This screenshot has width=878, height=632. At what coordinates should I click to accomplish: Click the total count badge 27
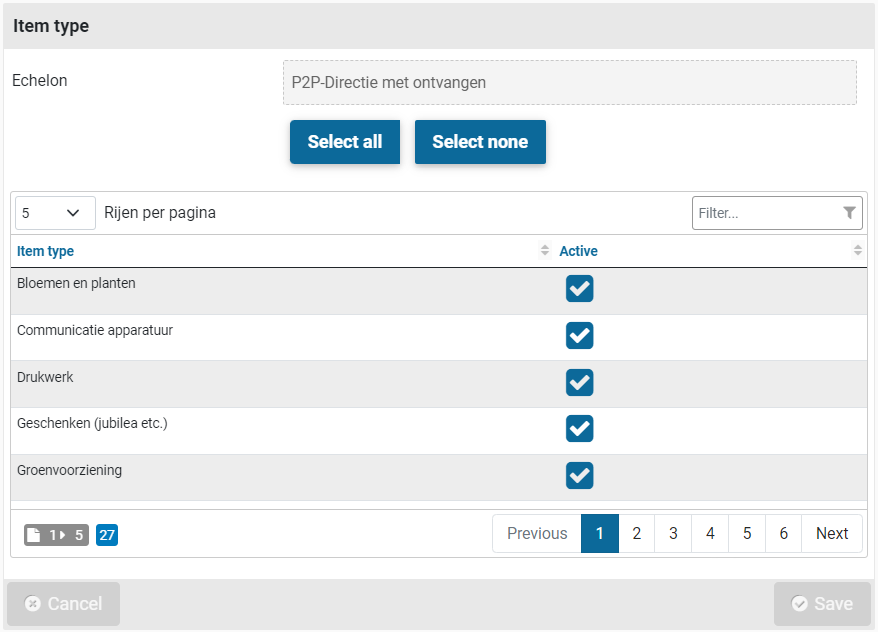(x=107, y=535)
